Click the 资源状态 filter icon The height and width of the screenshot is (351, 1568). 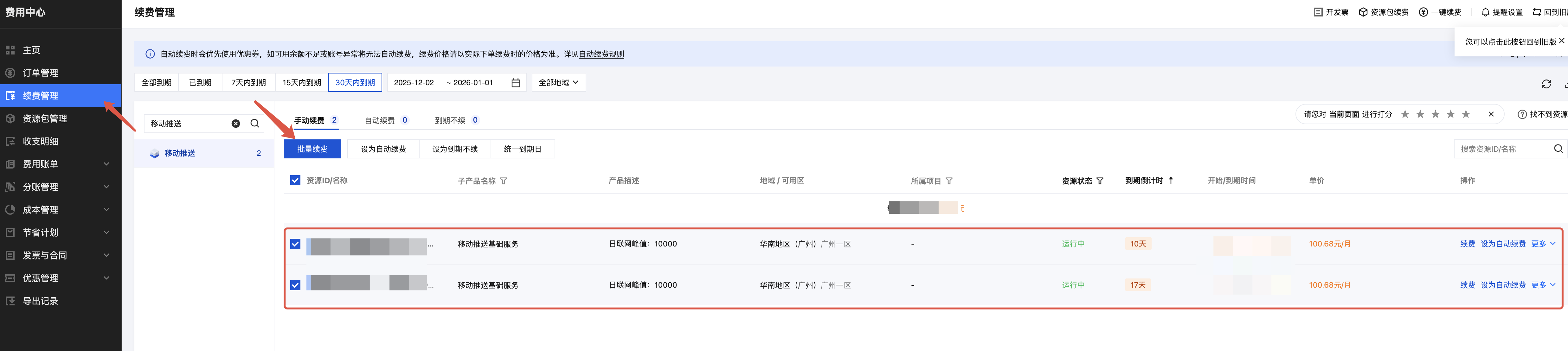1099,181
